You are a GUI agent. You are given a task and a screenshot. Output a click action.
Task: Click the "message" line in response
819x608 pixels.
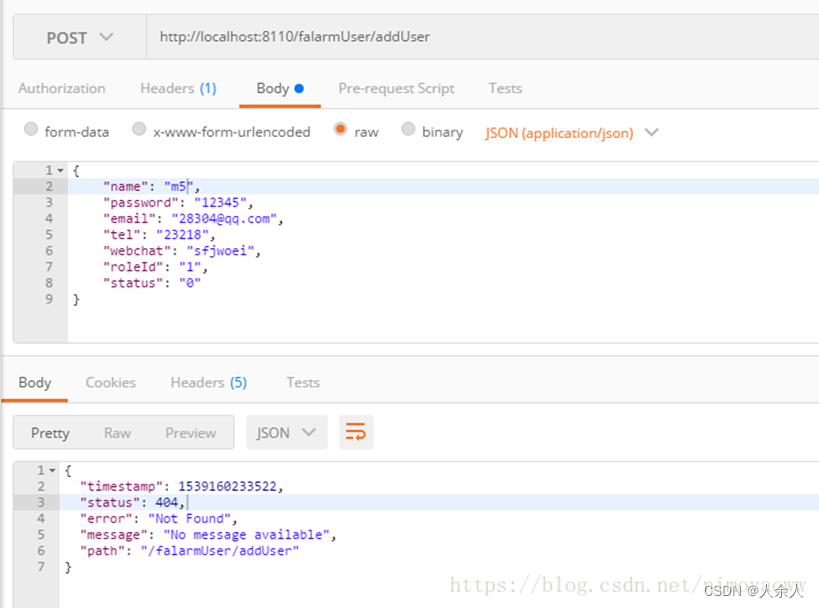coord(208,535)
